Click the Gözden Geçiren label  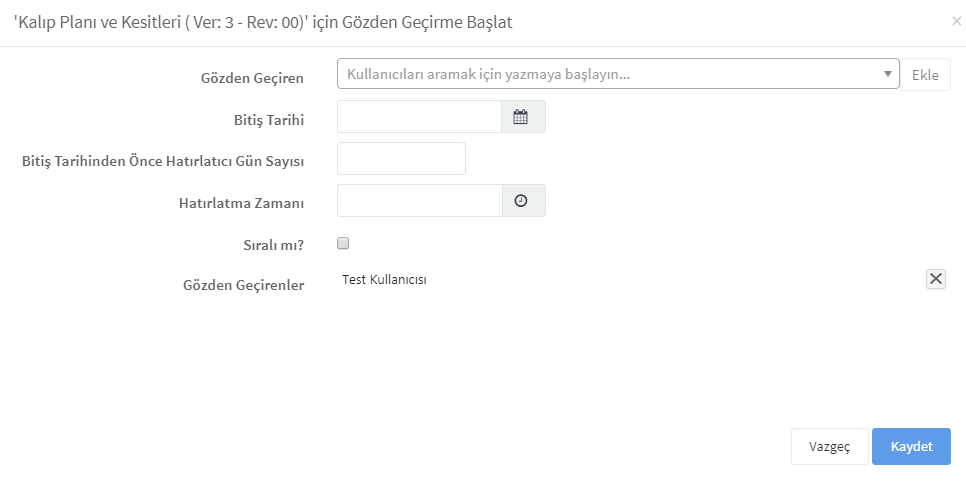coord(252,78)
